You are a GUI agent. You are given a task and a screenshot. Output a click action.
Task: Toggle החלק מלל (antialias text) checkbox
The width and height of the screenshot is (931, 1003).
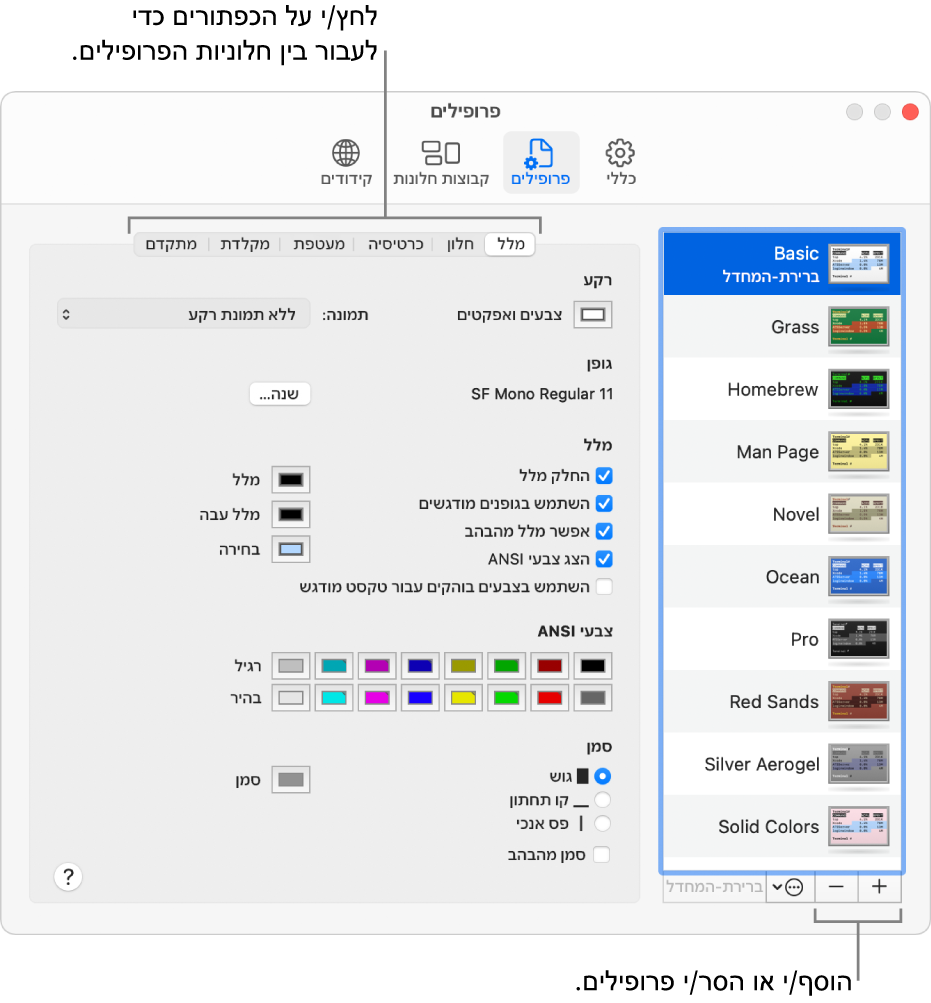point(604,475)
